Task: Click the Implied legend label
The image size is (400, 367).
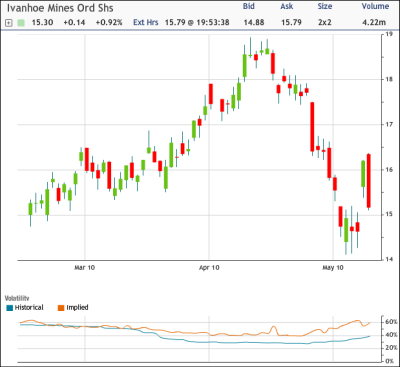Action: pos(77,308)
